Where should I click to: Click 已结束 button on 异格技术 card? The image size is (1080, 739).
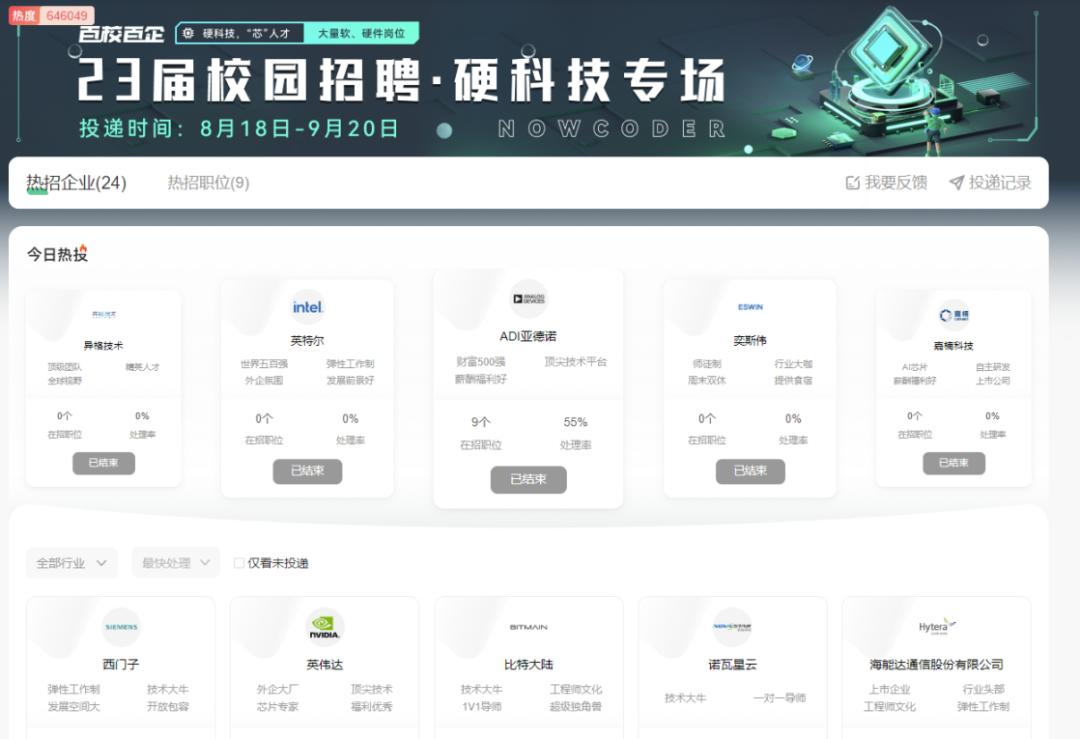(103, 463)
